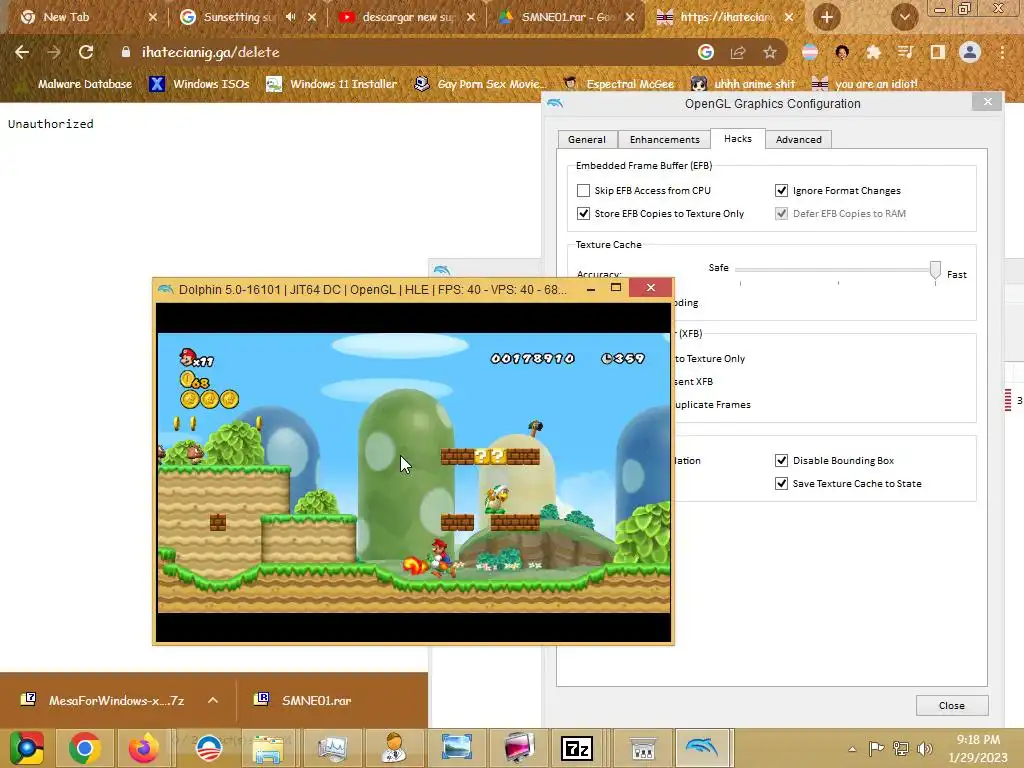Click the Action Center flag tray icon
This screenshot has height=768, width=1024.
(x=876, y=748)
